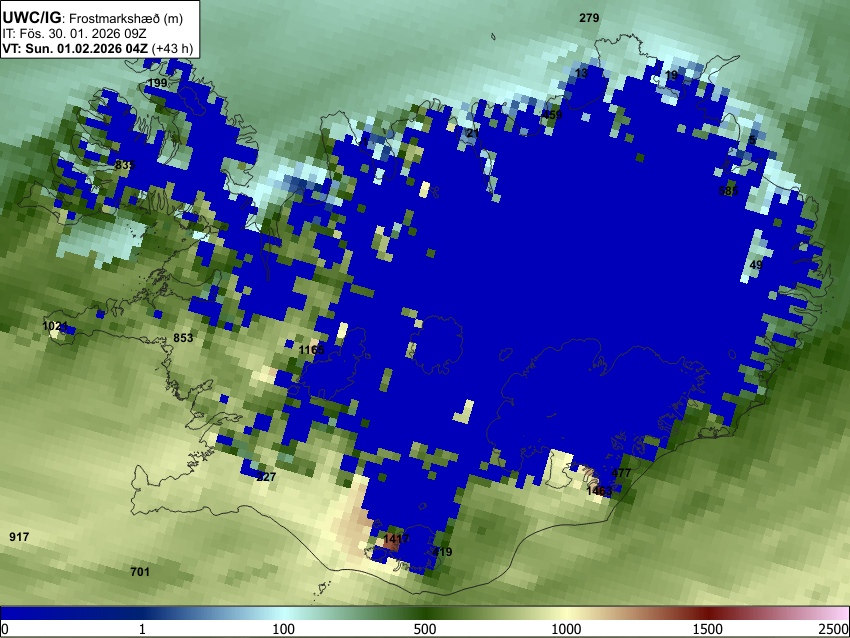The height and width of the screenshot is (638, 850).
Task: Click the map value 1165
Action: 312,350
